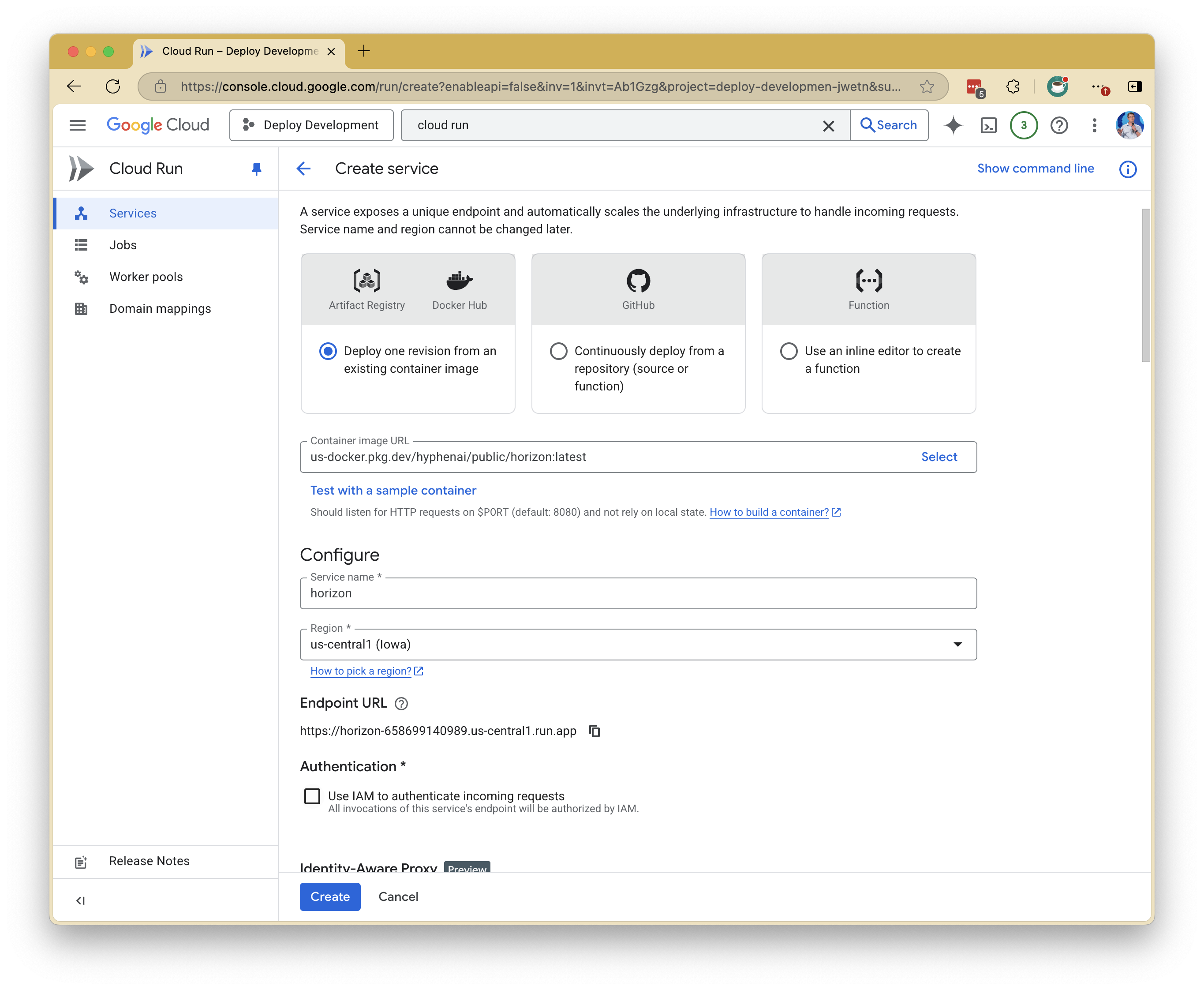This screenshot has width=1204, height=990.
Task: Select Use an inline editor to create function
Action: (x=789, y=351)
